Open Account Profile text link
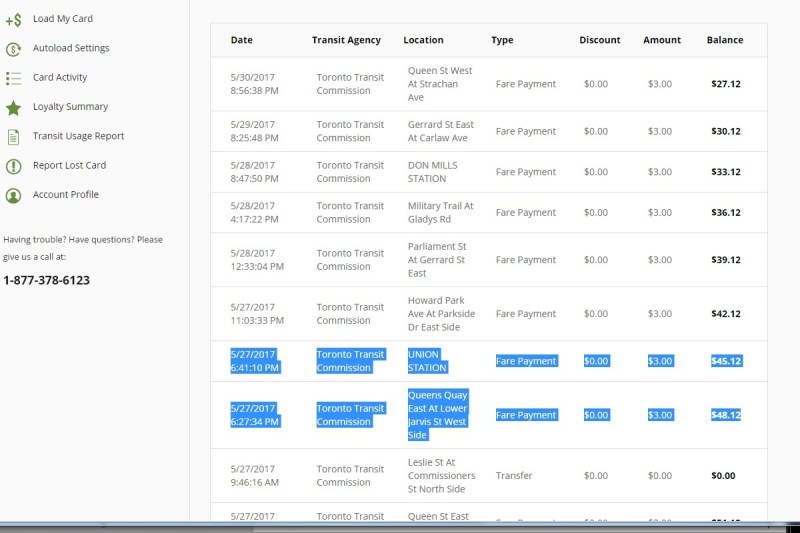Image resolution: width=800 pixels, height=533 pixels. point(65,195)
